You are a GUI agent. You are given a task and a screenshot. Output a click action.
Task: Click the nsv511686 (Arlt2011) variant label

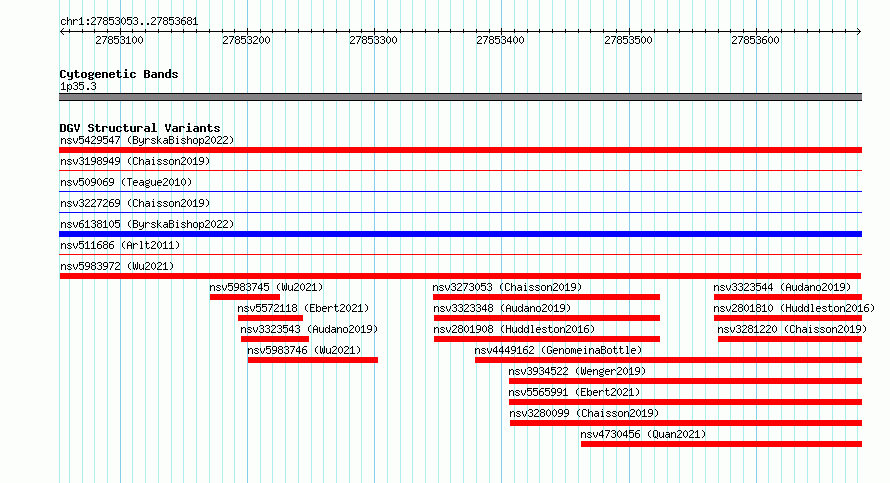(x=120, y=245)
